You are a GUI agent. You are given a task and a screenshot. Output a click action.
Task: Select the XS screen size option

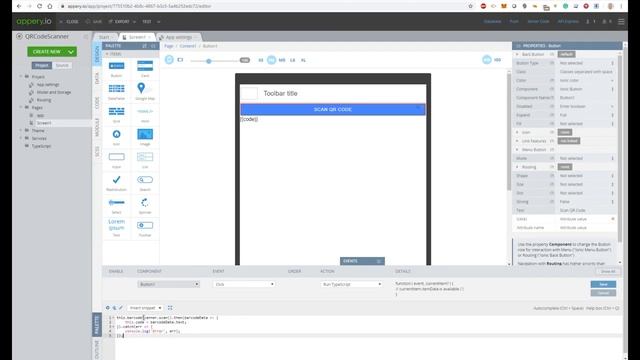tap(261, 60)
